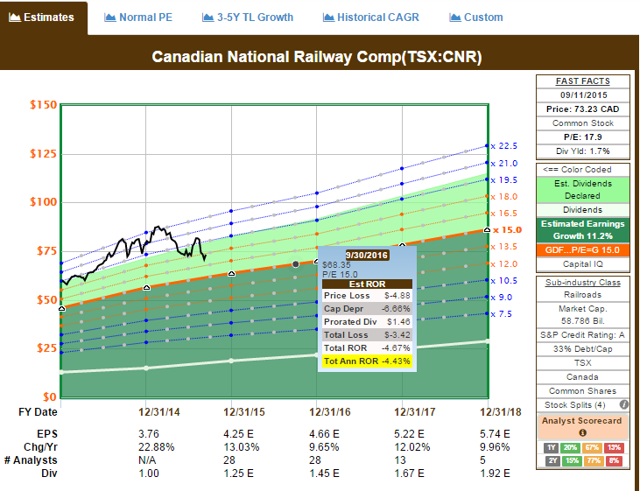Click the 12/31/18 triangle marker at x 15.0
640x491 pixels.
(487, 230)
